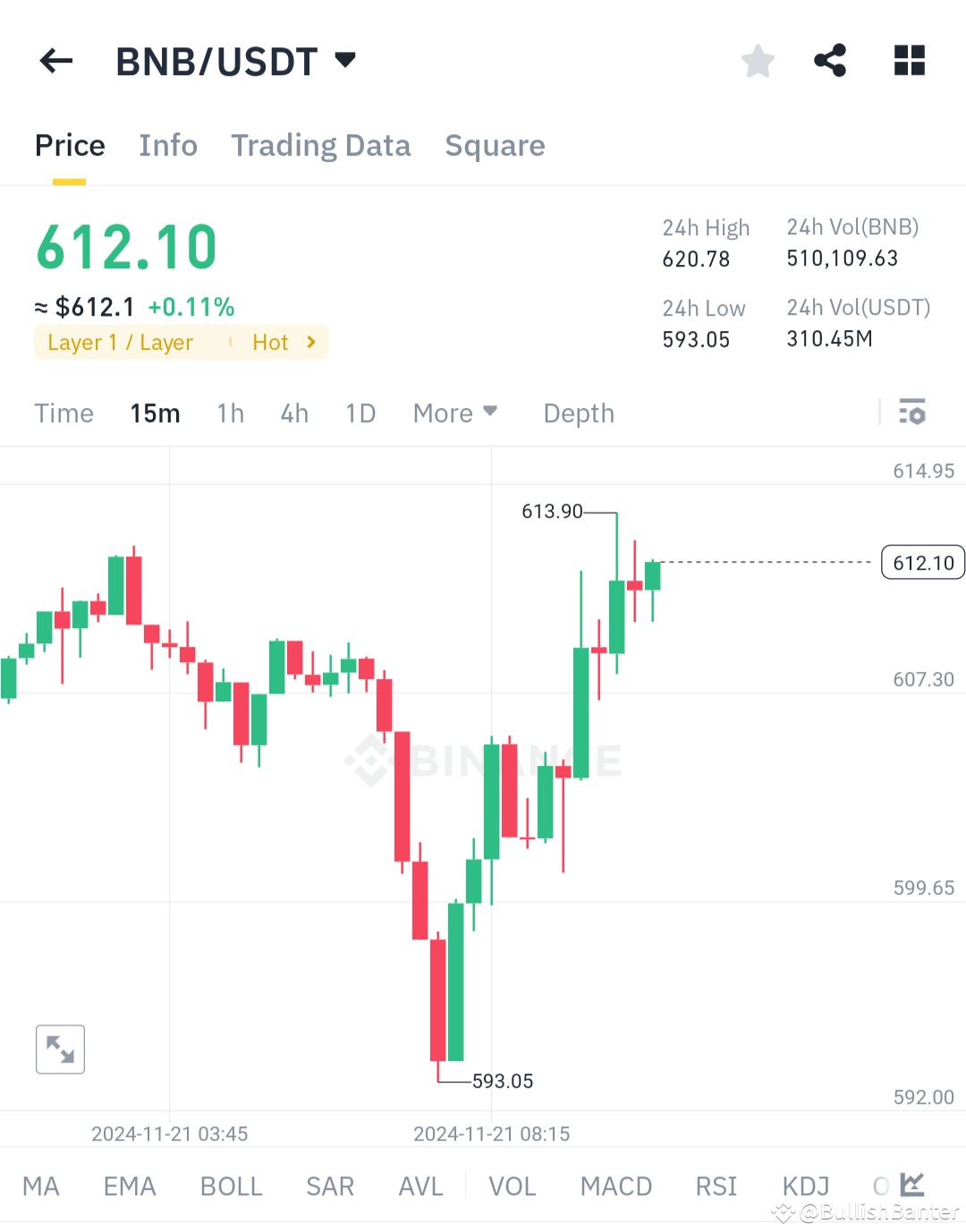Open the share icon
Viewport: 966px width, 1232px height.
(830, 60)
